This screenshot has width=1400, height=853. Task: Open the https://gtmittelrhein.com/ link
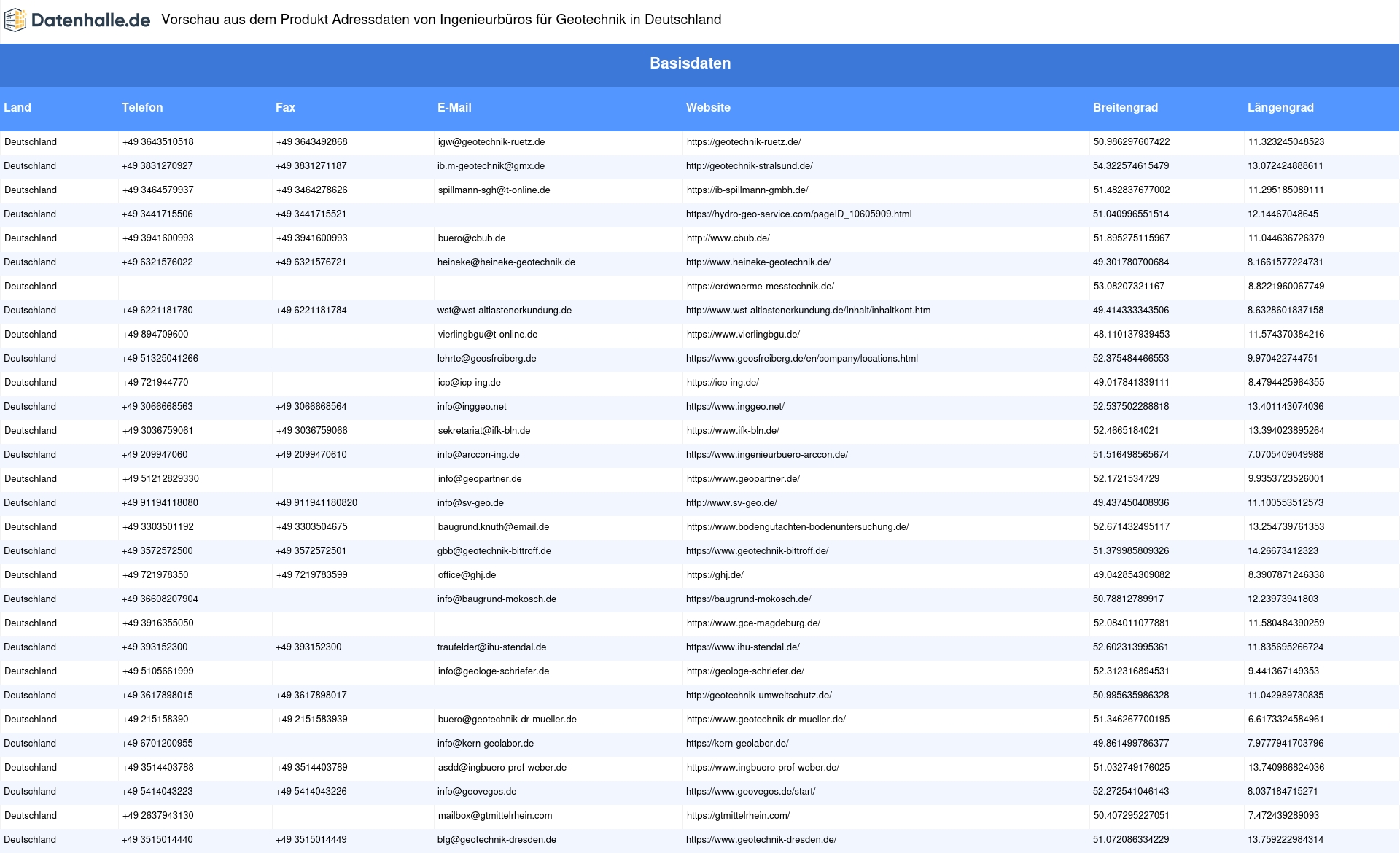click(738, 816)
